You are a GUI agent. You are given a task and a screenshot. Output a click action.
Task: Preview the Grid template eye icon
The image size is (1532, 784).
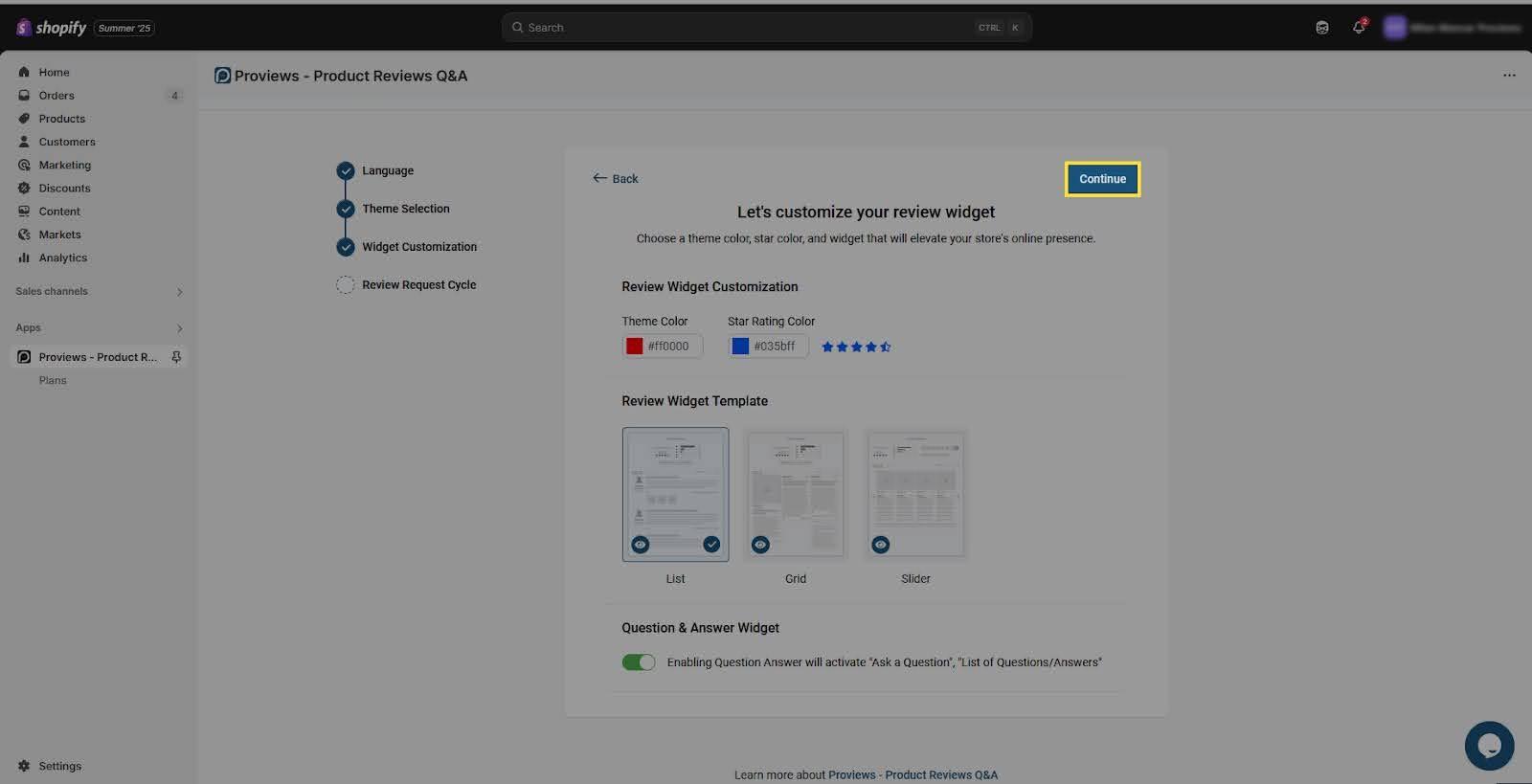click(760, 545)
